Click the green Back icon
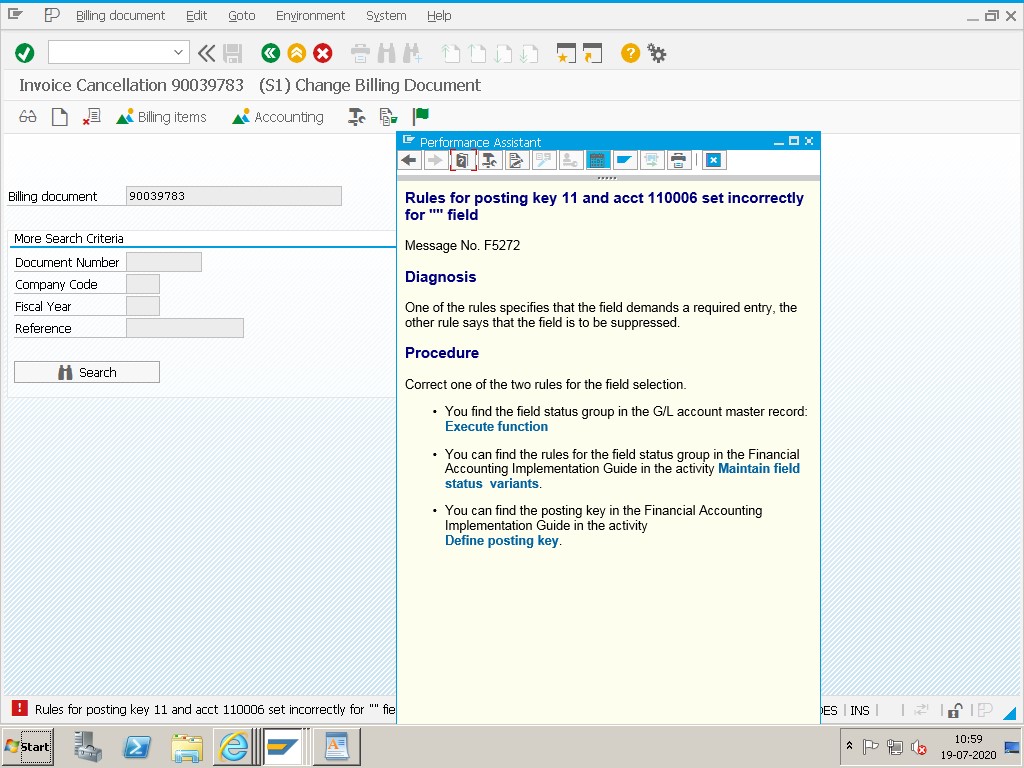Viewport: 1024px width, 768px height. [270, 53]
